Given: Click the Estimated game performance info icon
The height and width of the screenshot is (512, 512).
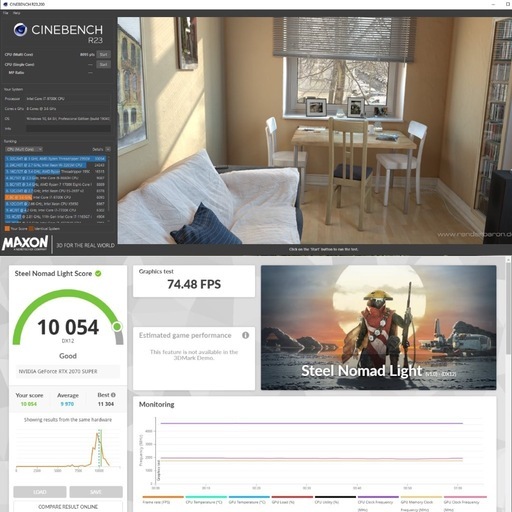Looking at the screenshot, I should (246, 335).
